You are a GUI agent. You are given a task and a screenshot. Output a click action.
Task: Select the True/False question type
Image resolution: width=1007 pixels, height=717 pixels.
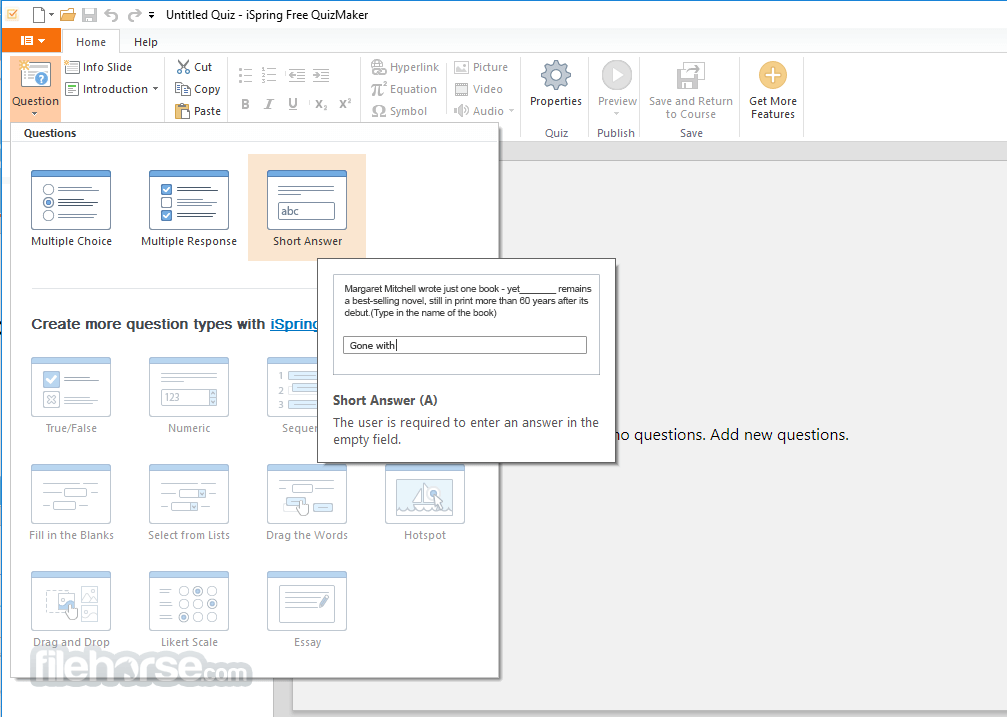pos(71,395)
